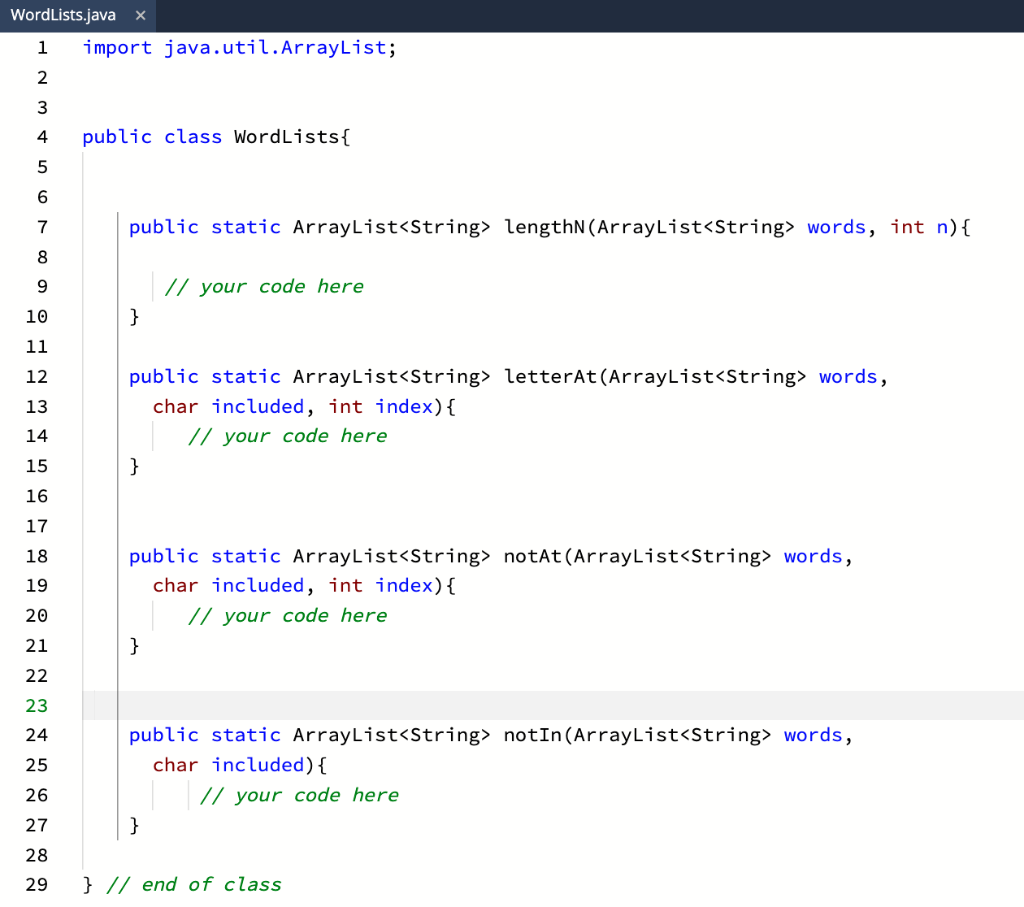Image resolution: width=1024 pixels, height=907 pixels.
Task: Click the import java.util.ArrayList statement
Action: point(238,47)
